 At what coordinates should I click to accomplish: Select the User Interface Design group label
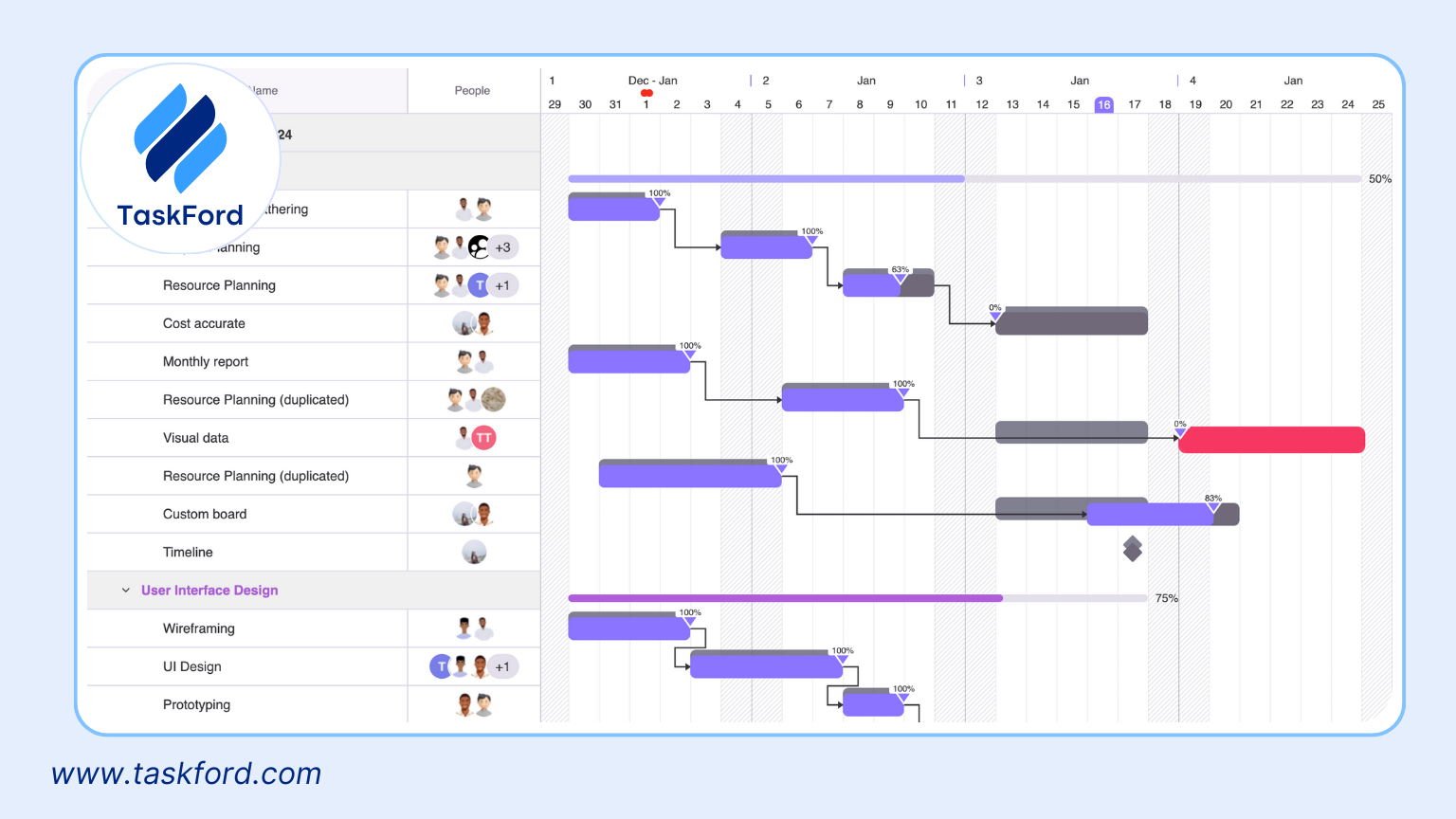(209, 590)
